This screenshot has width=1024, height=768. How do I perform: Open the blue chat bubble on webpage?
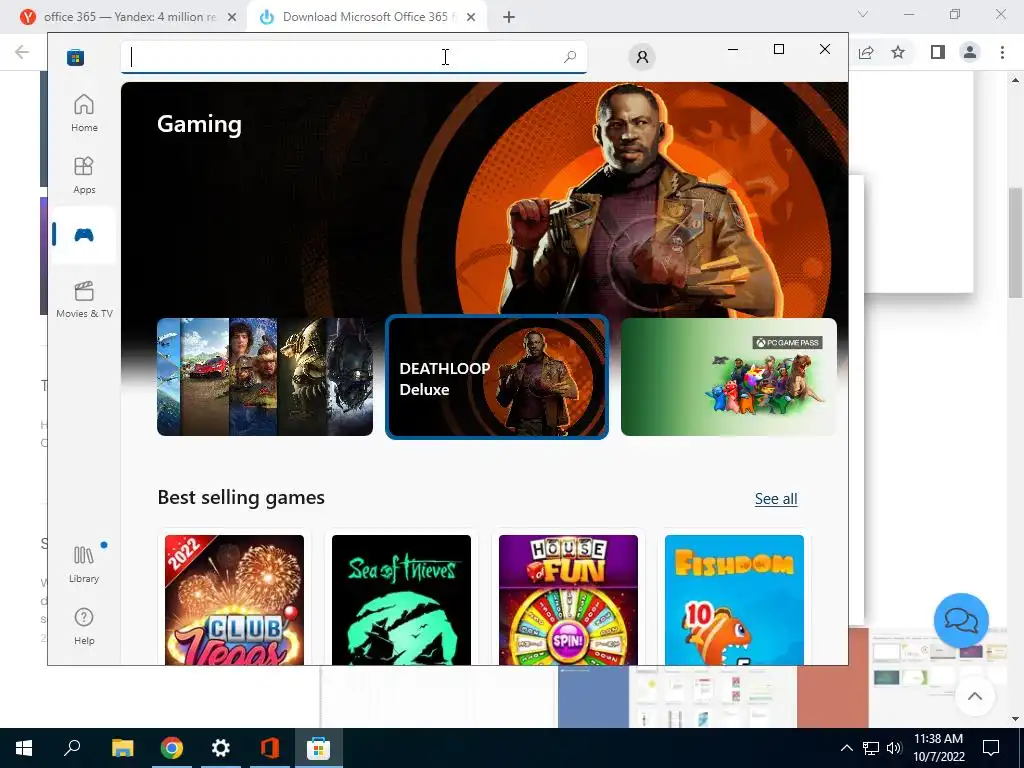click(x=961, y=620)
